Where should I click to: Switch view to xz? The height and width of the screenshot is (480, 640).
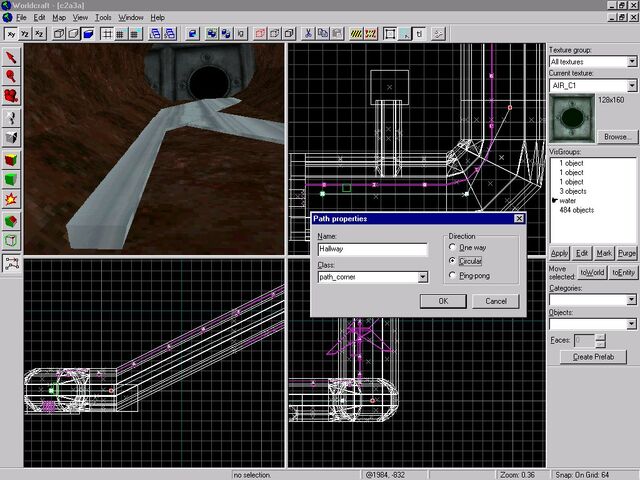click(x=39, y=34)
